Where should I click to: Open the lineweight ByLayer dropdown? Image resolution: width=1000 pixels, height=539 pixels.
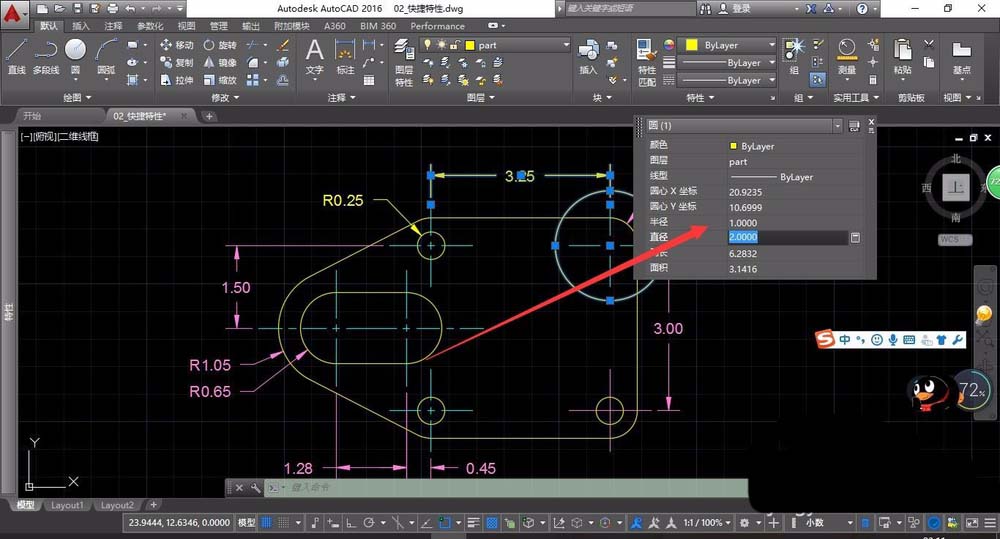click(727, 63)
